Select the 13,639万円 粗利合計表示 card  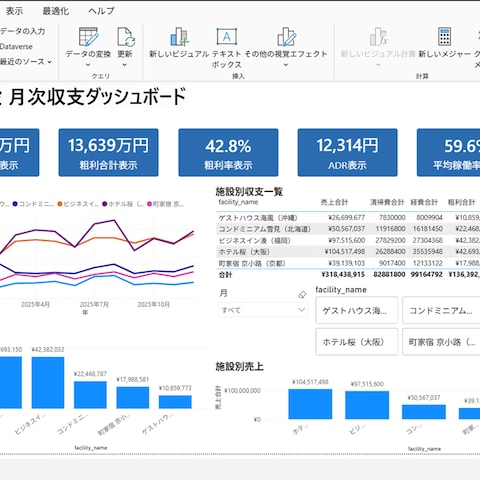(108, 152)
